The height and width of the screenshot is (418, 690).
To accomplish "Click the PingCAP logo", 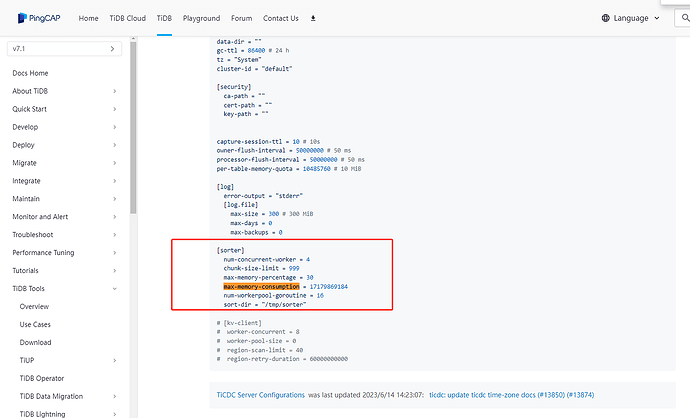I will pos(39,18).
